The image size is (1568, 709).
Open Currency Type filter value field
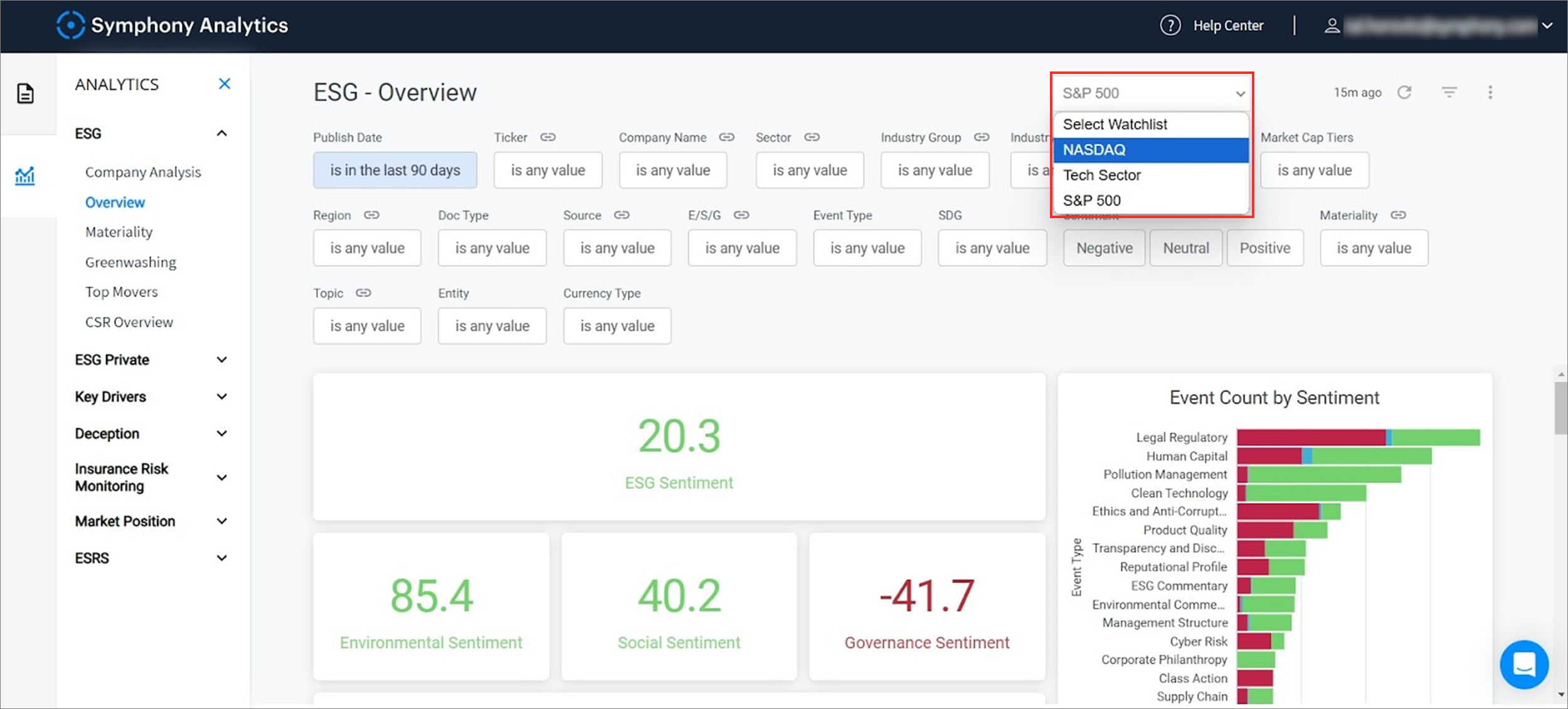(x=617, y=326)
